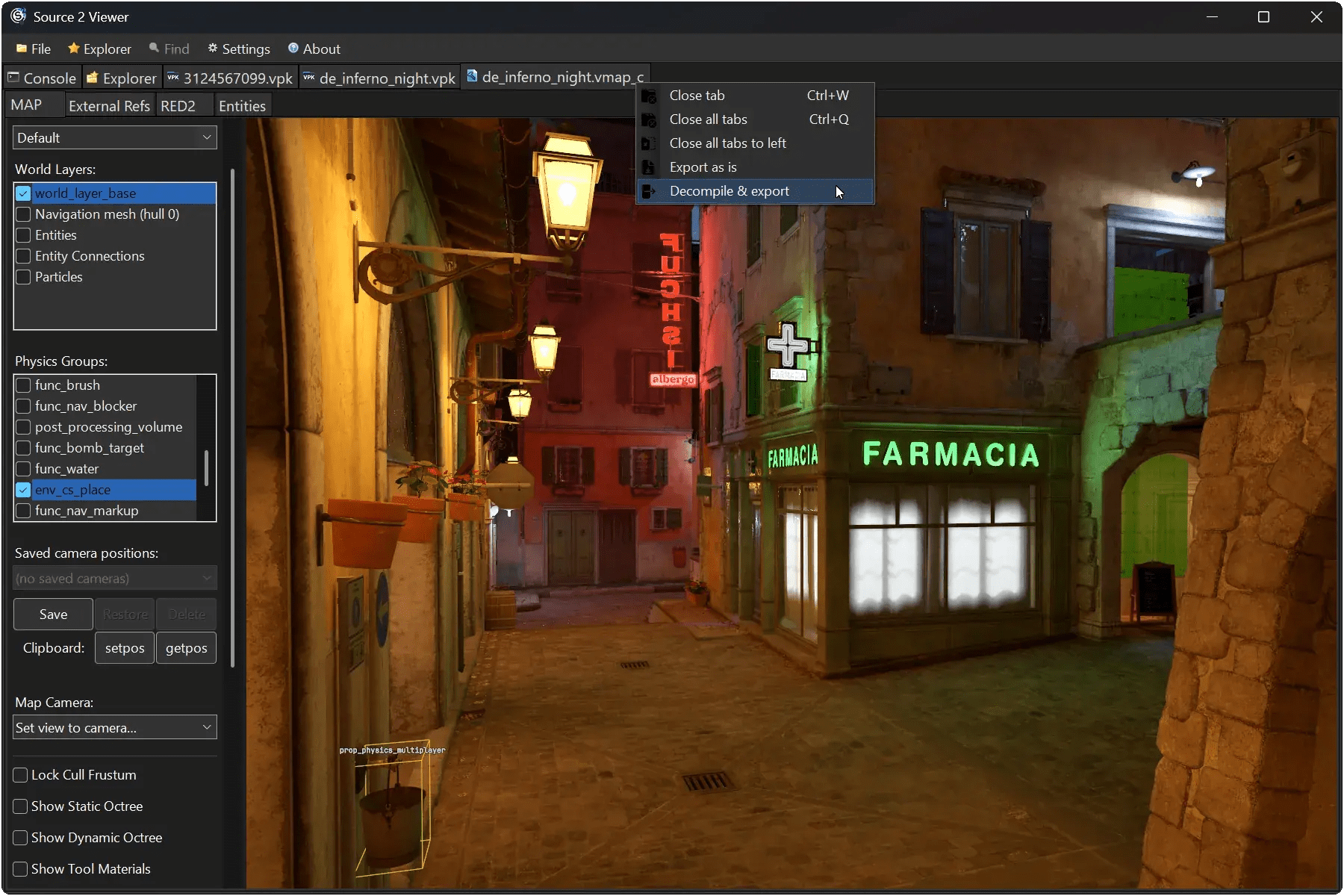
Task: Click the Explorer star icon in menu bar
Action: [73, 49]
